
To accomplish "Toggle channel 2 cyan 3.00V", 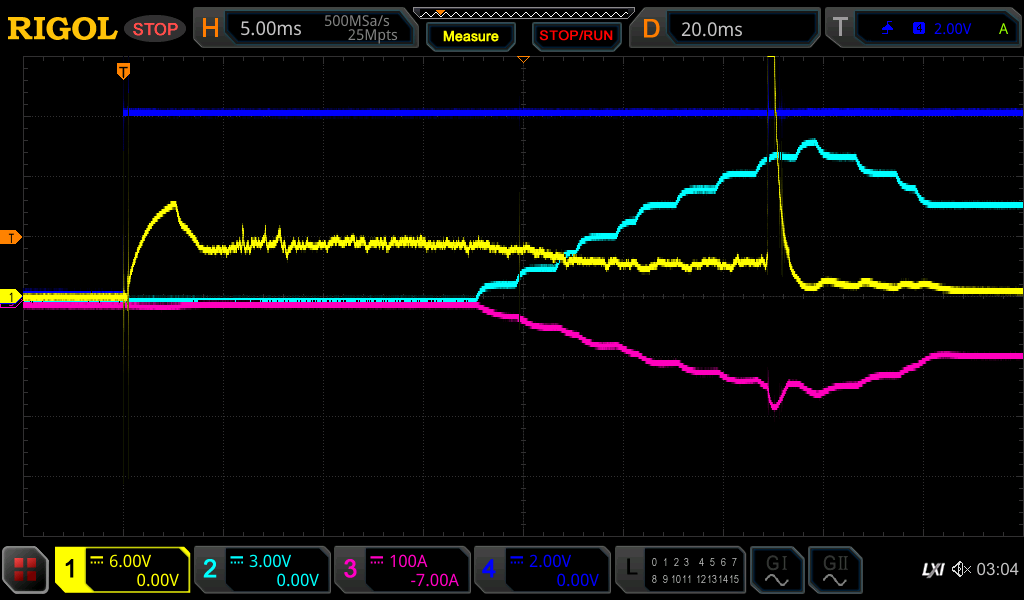I will (x=262, y=570).
